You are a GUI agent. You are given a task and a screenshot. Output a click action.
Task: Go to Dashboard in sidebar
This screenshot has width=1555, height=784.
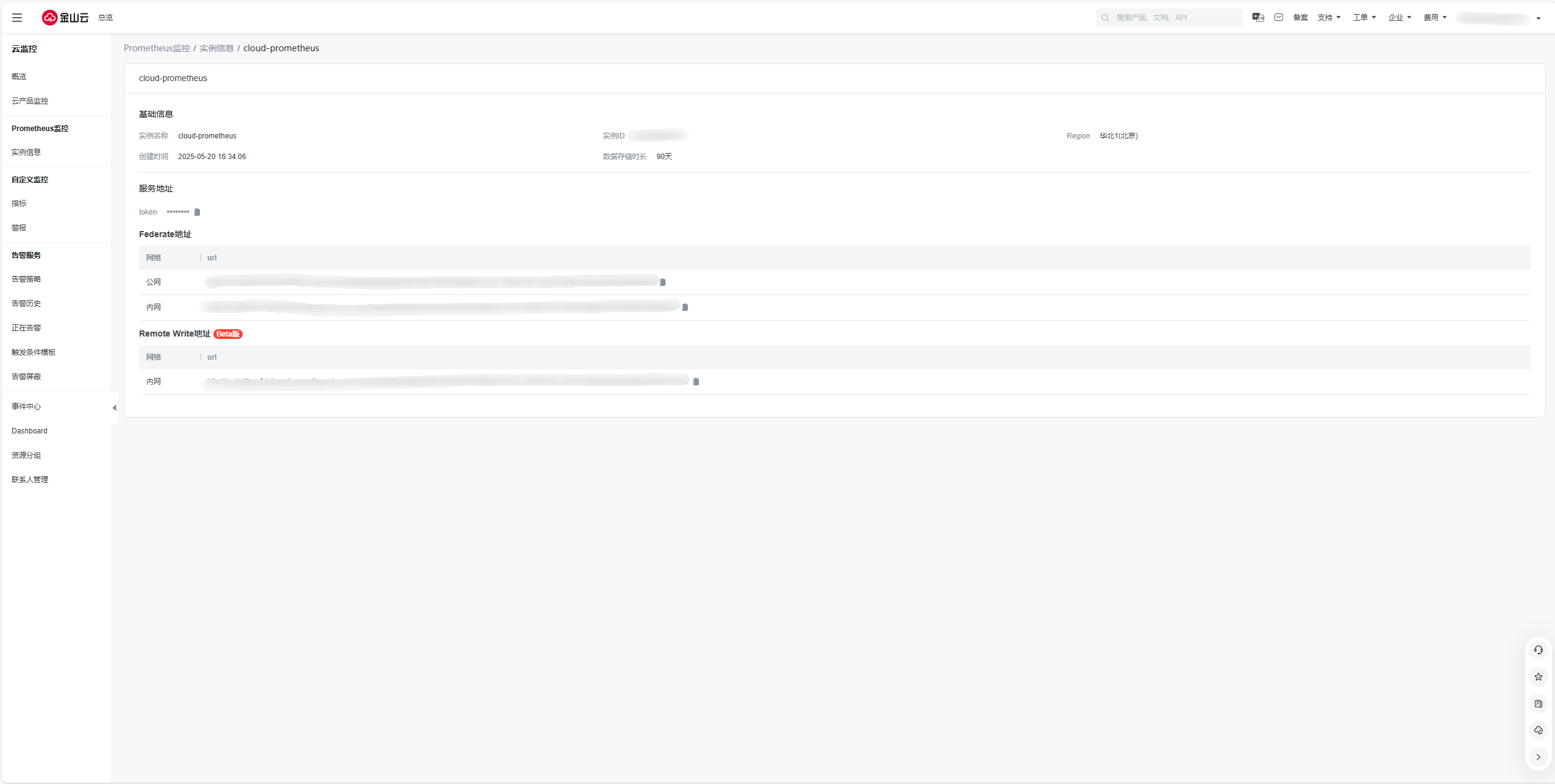coord(29,431)
